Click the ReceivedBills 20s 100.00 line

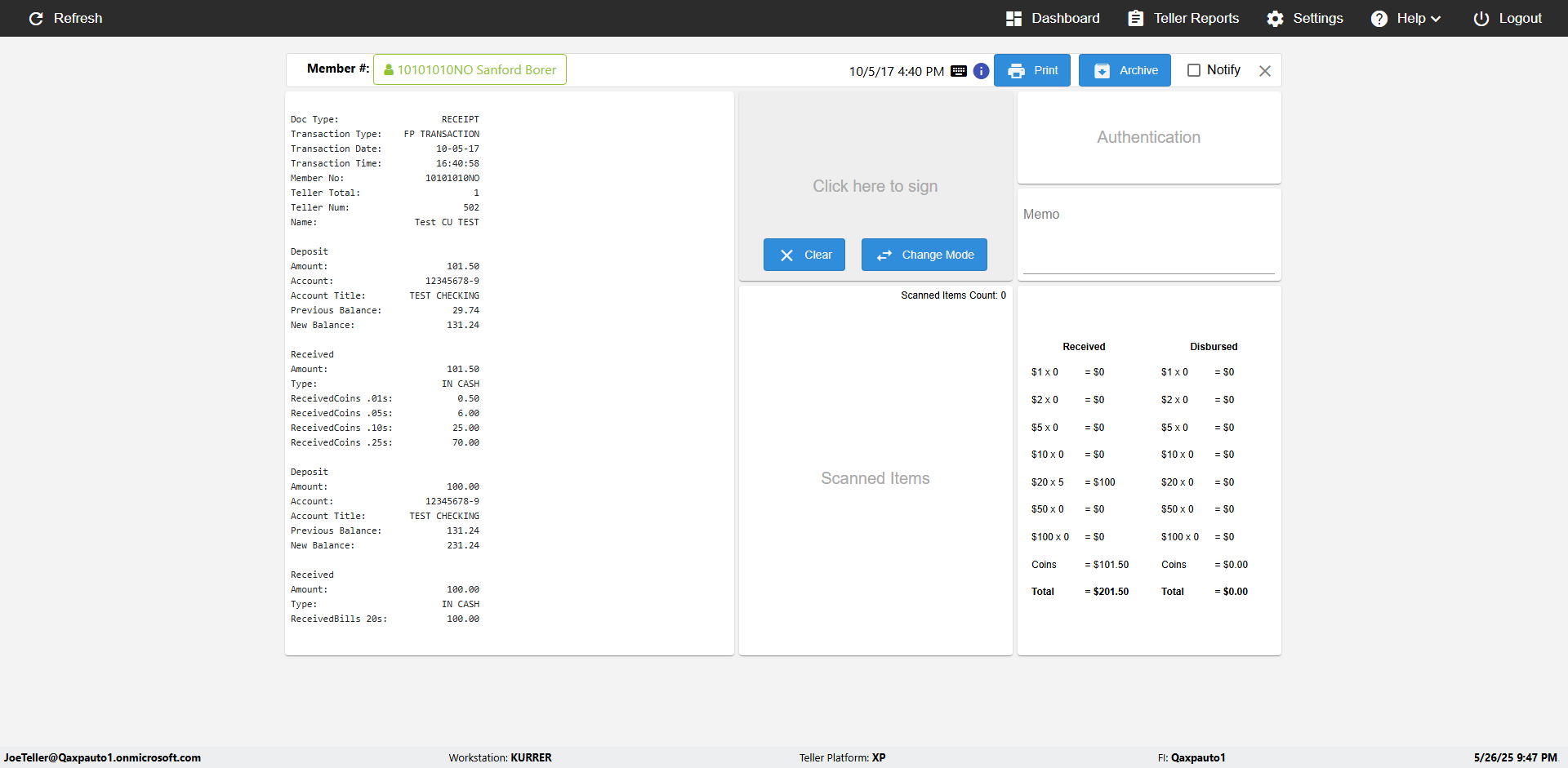point(385,619)
